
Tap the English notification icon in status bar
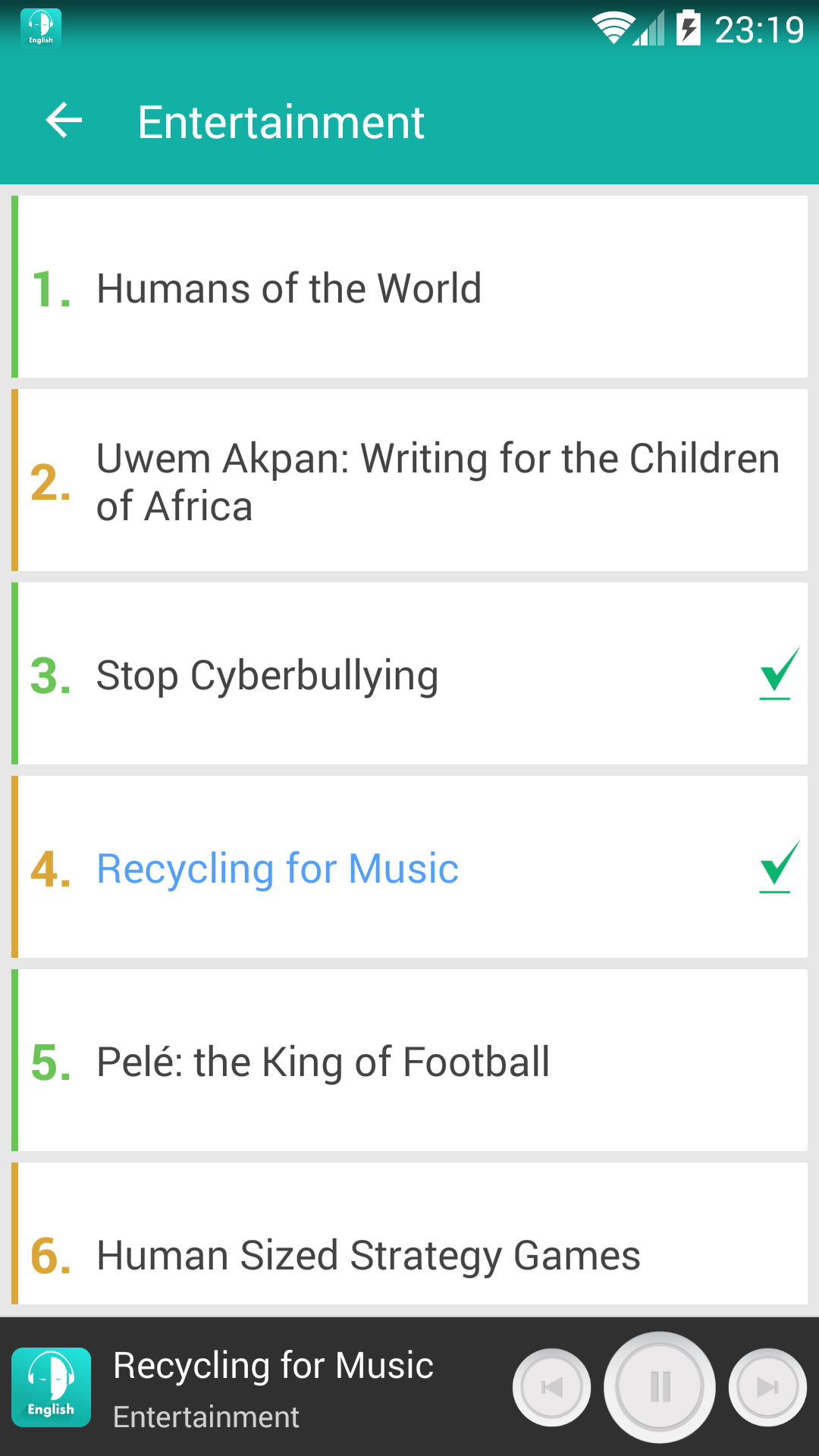coord(41,29)
